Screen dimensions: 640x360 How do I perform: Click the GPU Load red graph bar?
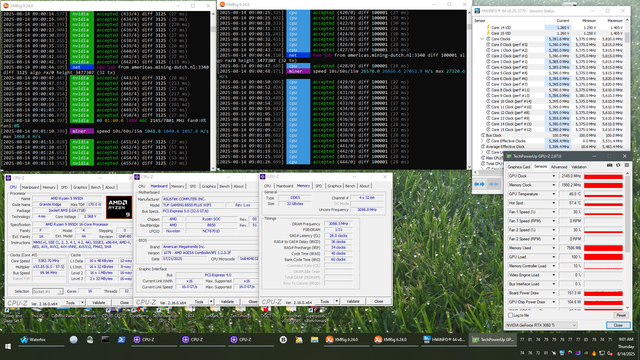[603, 257]
